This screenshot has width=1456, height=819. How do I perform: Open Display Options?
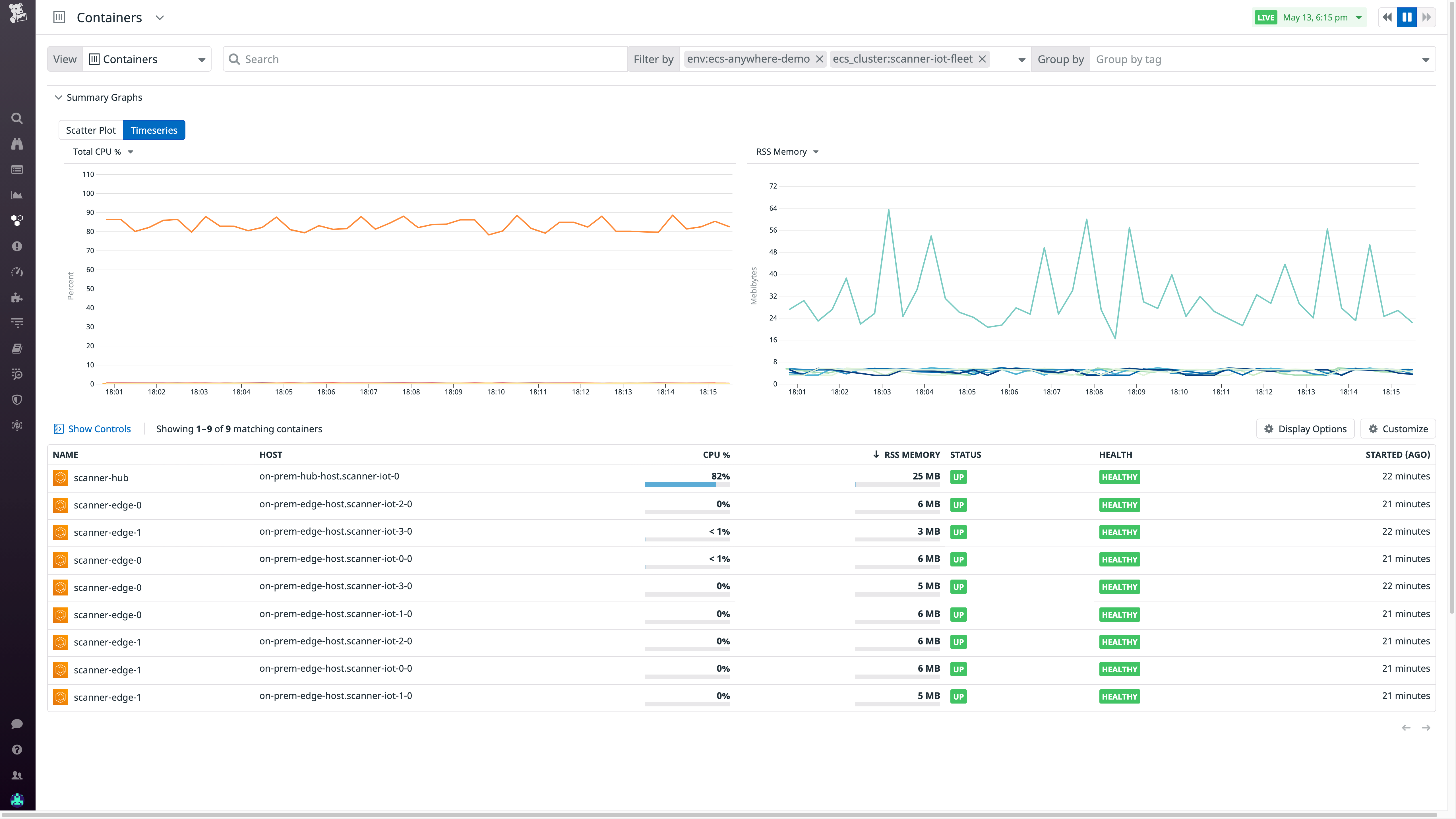[1305, 429]
